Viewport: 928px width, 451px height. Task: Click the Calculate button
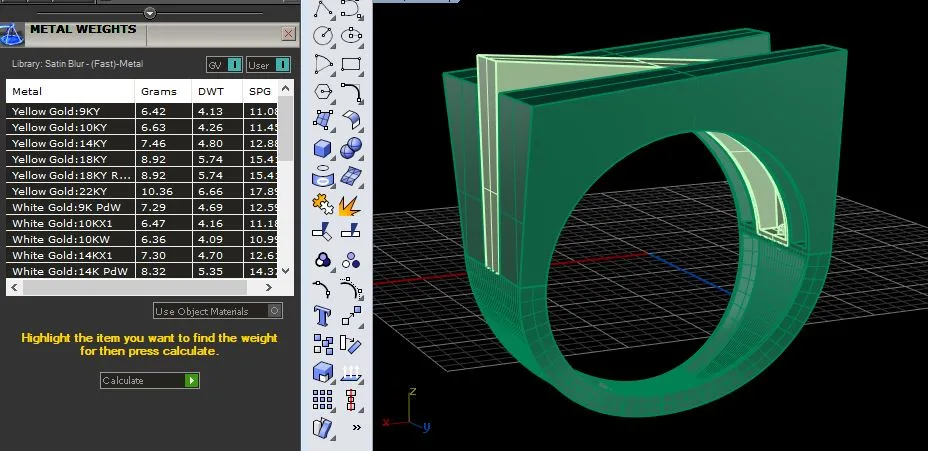tap(150, 380)
